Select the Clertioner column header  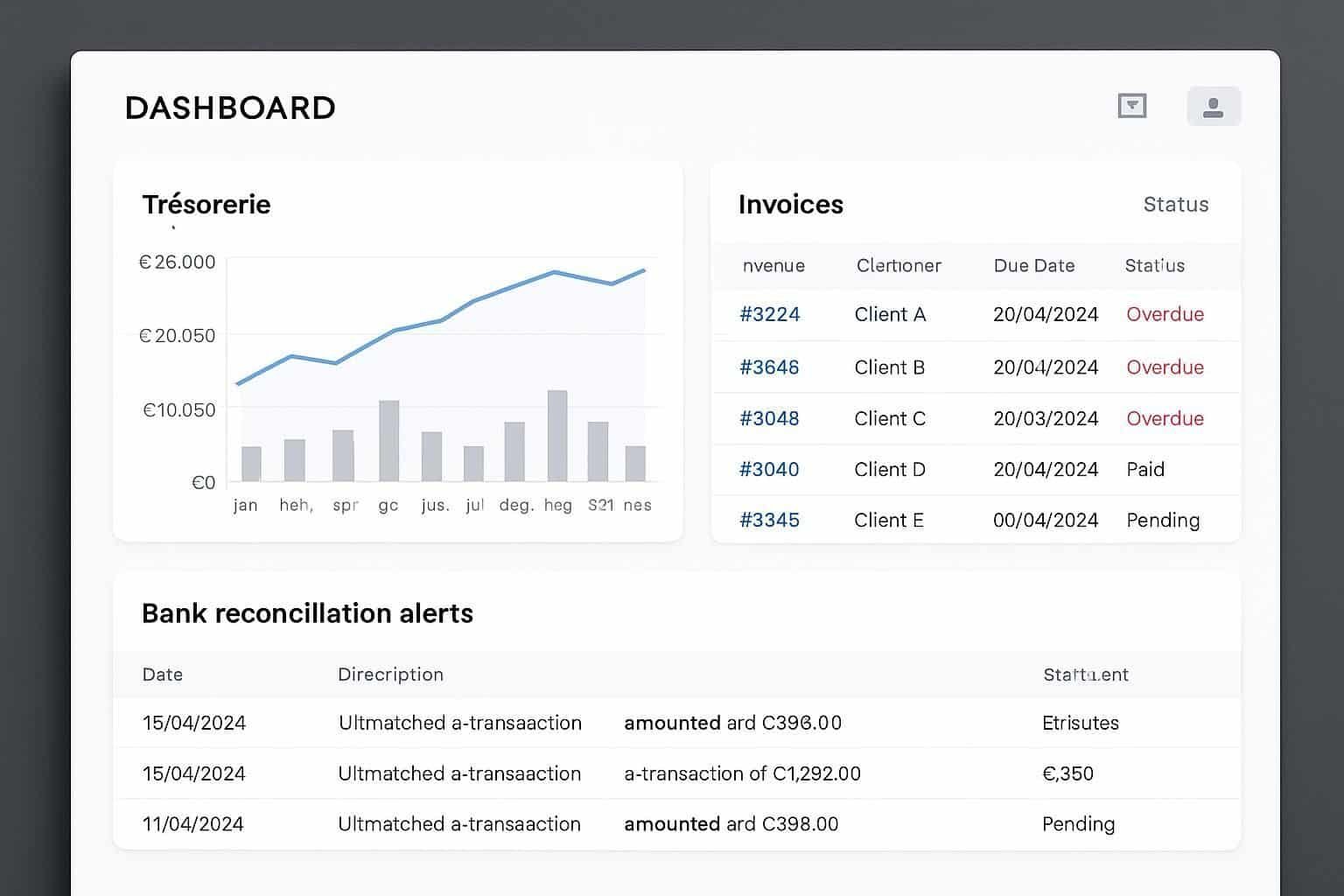pyautogui.click(x=899, y=265)
